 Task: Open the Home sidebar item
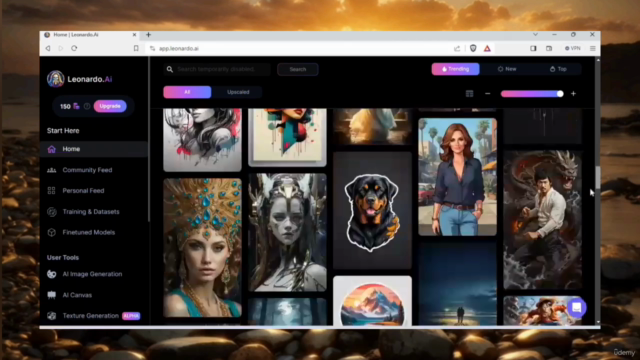click(94, 149)
